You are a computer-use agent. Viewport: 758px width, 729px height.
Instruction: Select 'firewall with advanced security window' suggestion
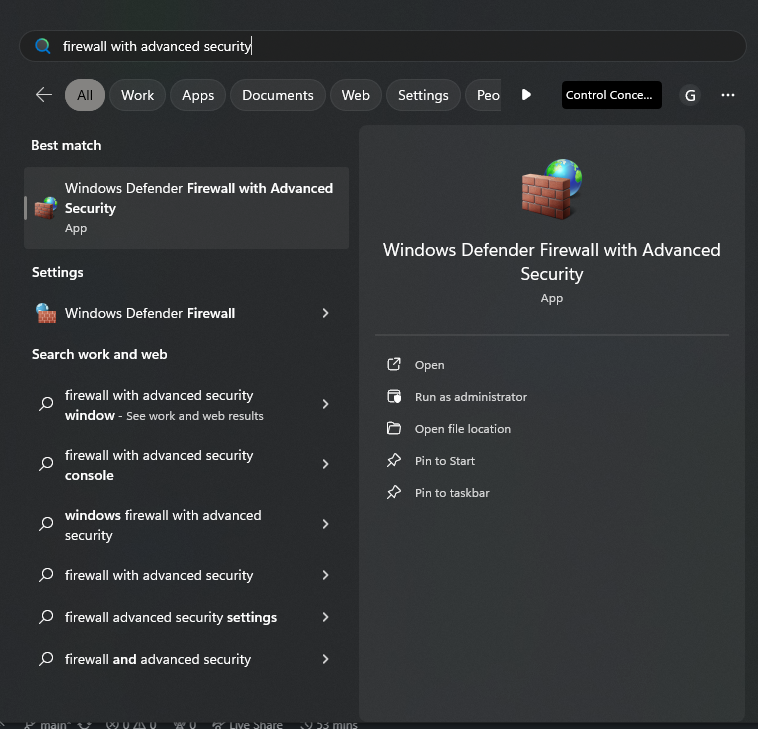coord(187,405)
